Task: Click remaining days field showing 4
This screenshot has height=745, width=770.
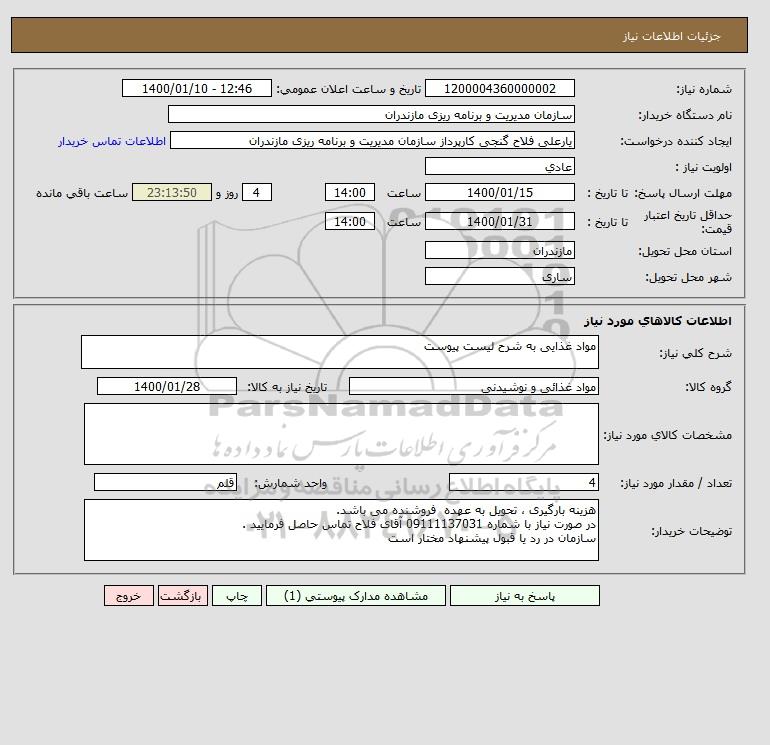Action: coord(256,193)
